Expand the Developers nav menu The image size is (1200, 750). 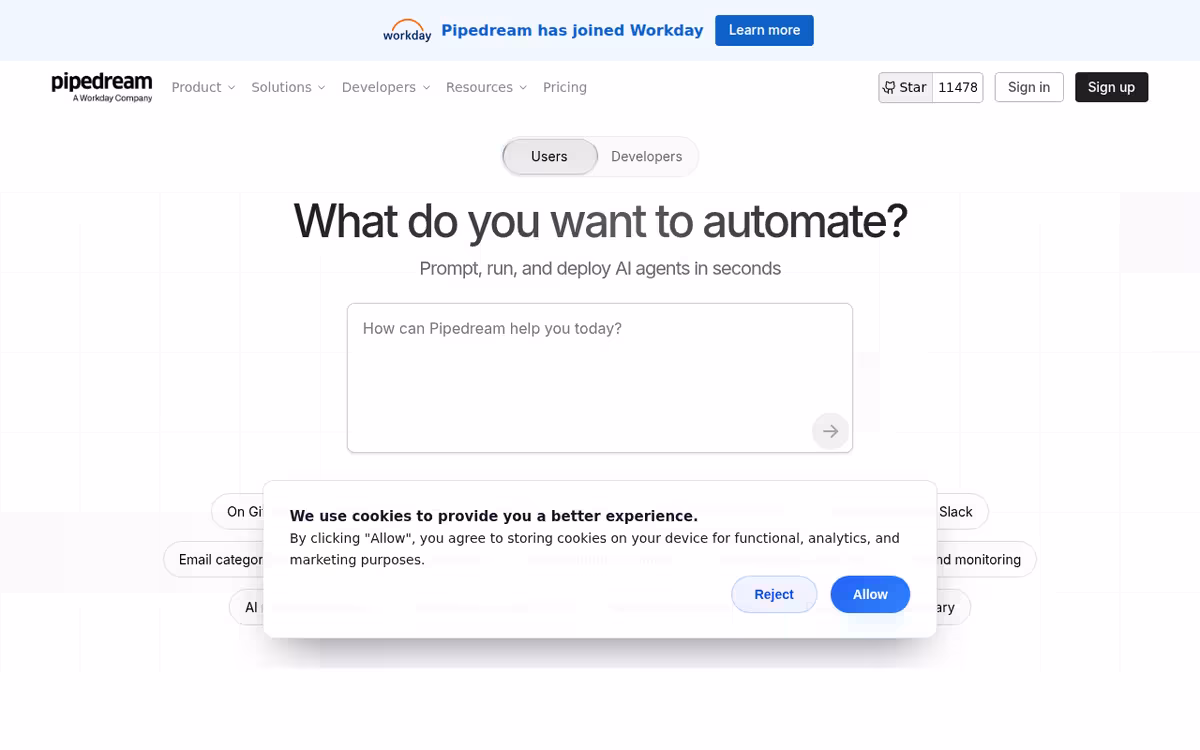(386, 87)
